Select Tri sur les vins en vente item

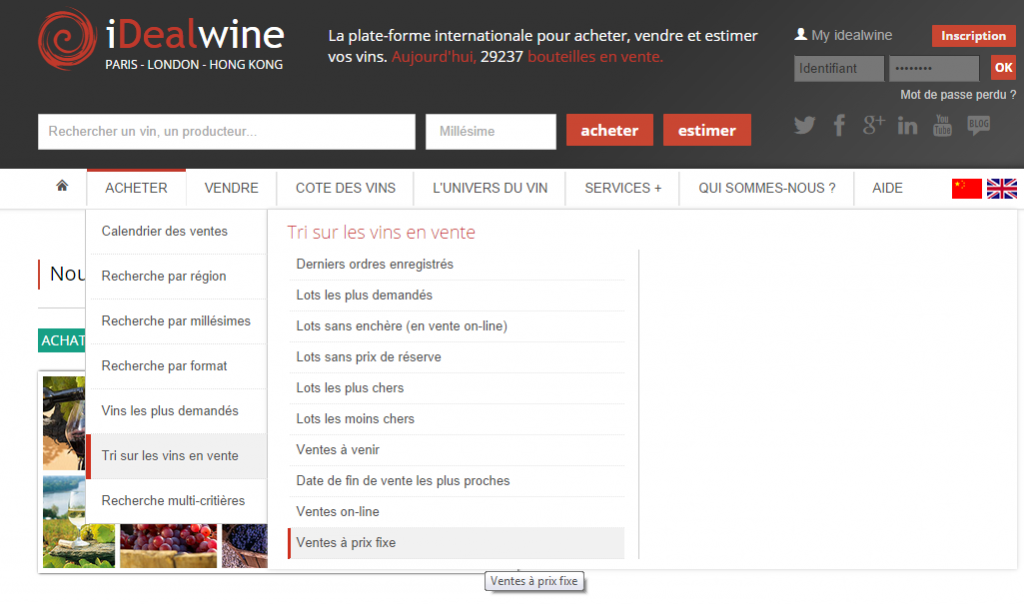177,456
